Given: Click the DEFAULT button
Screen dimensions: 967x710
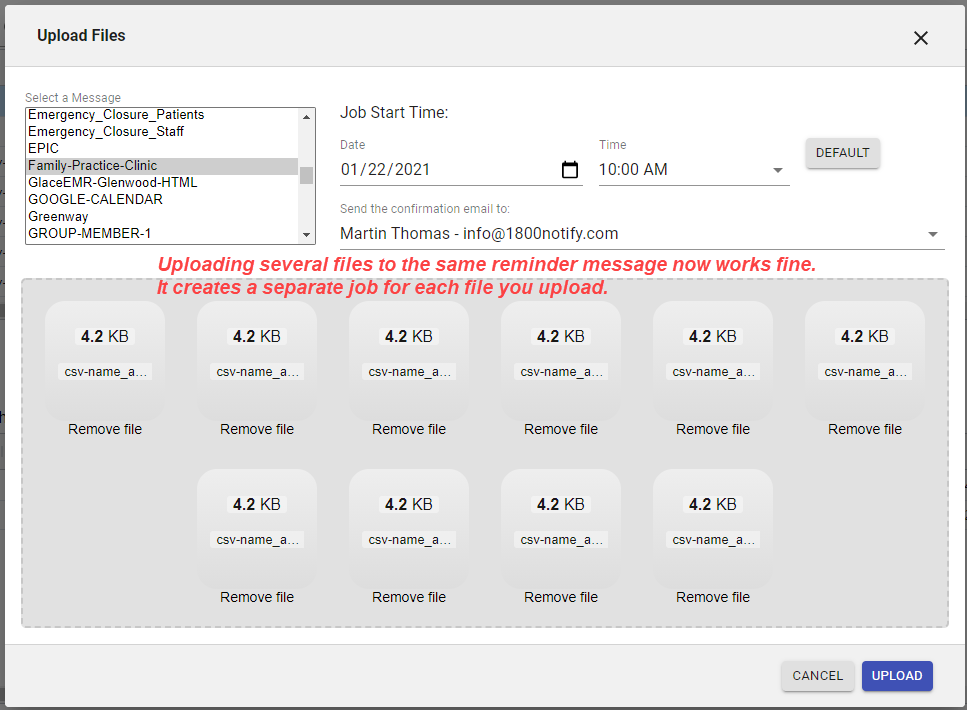Looking at the screenshot, I should tap(842, 153).
